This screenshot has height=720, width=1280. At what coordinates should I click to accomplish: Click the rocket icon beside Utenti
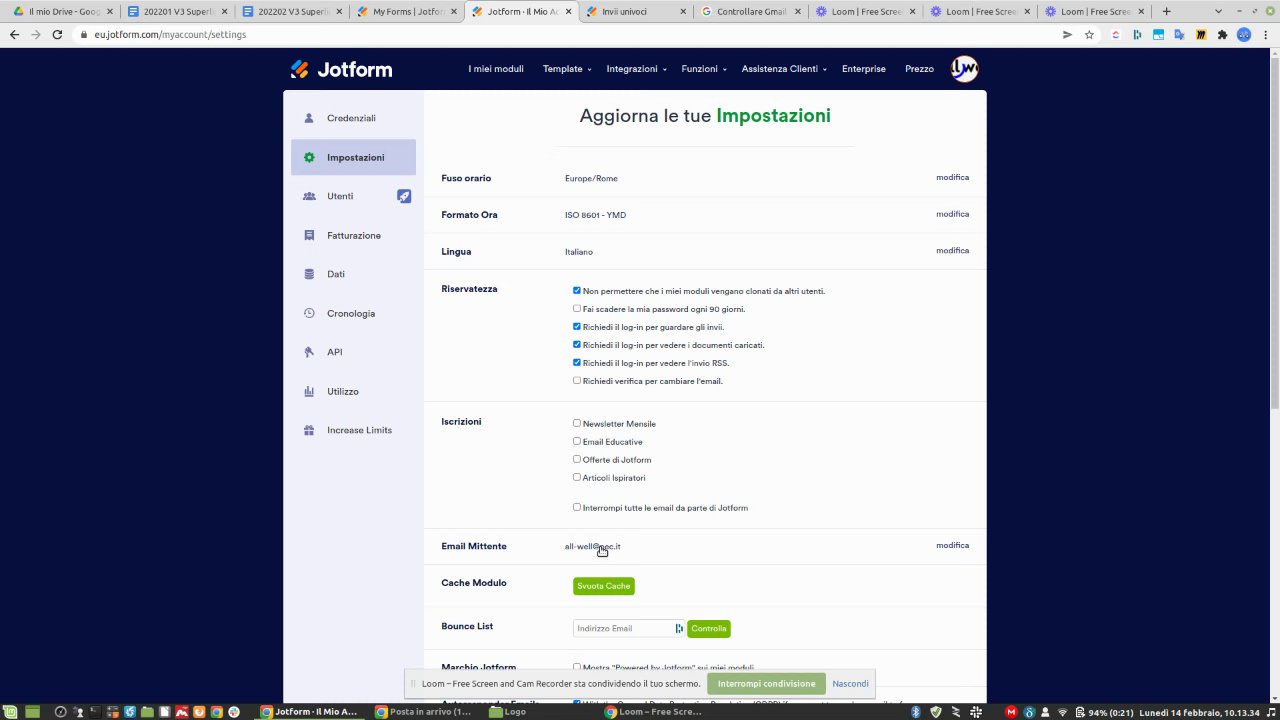click(x=404, y=196)
